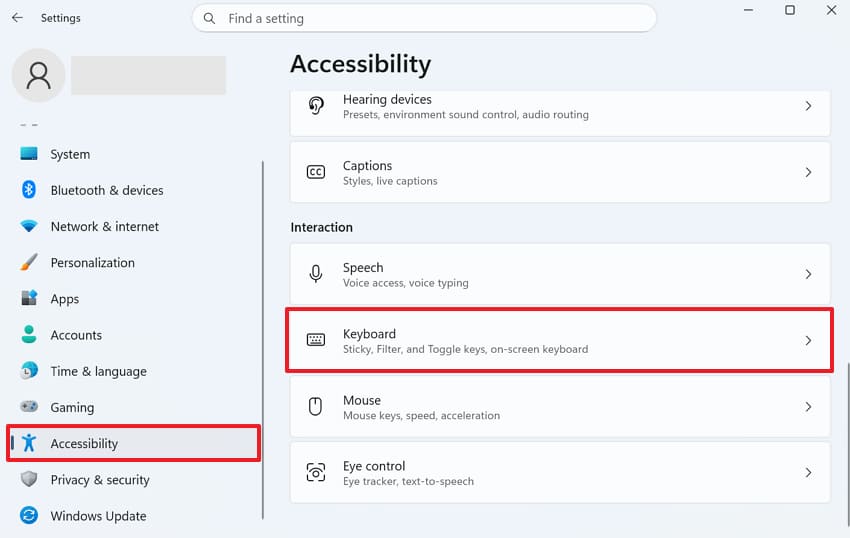Open Mouse accessibility settings
Image resolution: width=850 pixels, height=538 pixels.
pyautogui.click(x=560, y=406)
